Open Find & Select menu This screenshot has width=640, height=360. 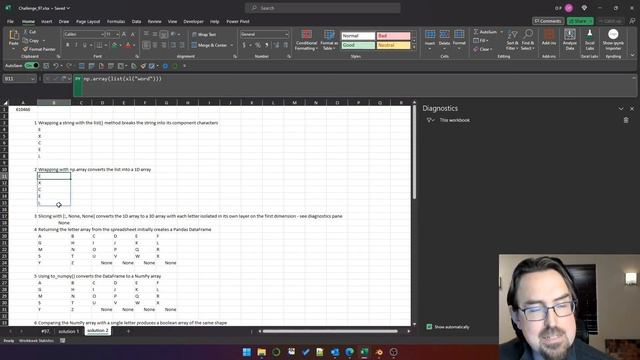[x=528, y=40]
